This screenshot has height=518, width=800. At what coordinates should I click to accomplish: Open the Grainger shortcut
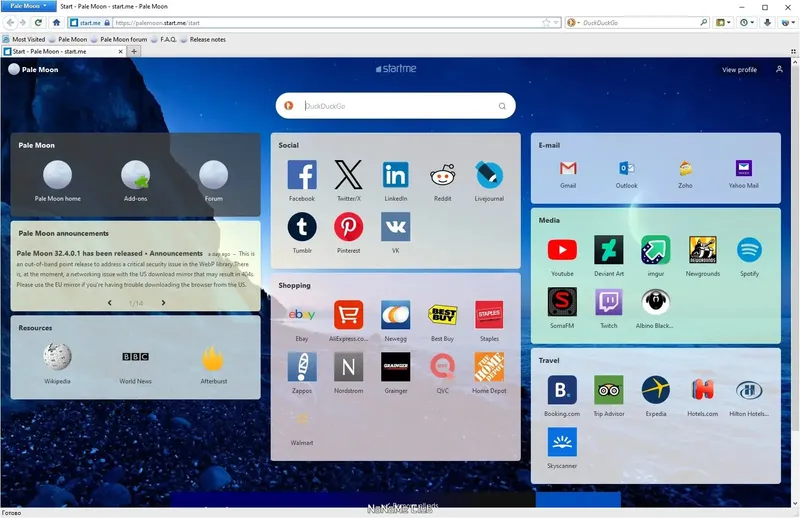click(x=395, y=367)
